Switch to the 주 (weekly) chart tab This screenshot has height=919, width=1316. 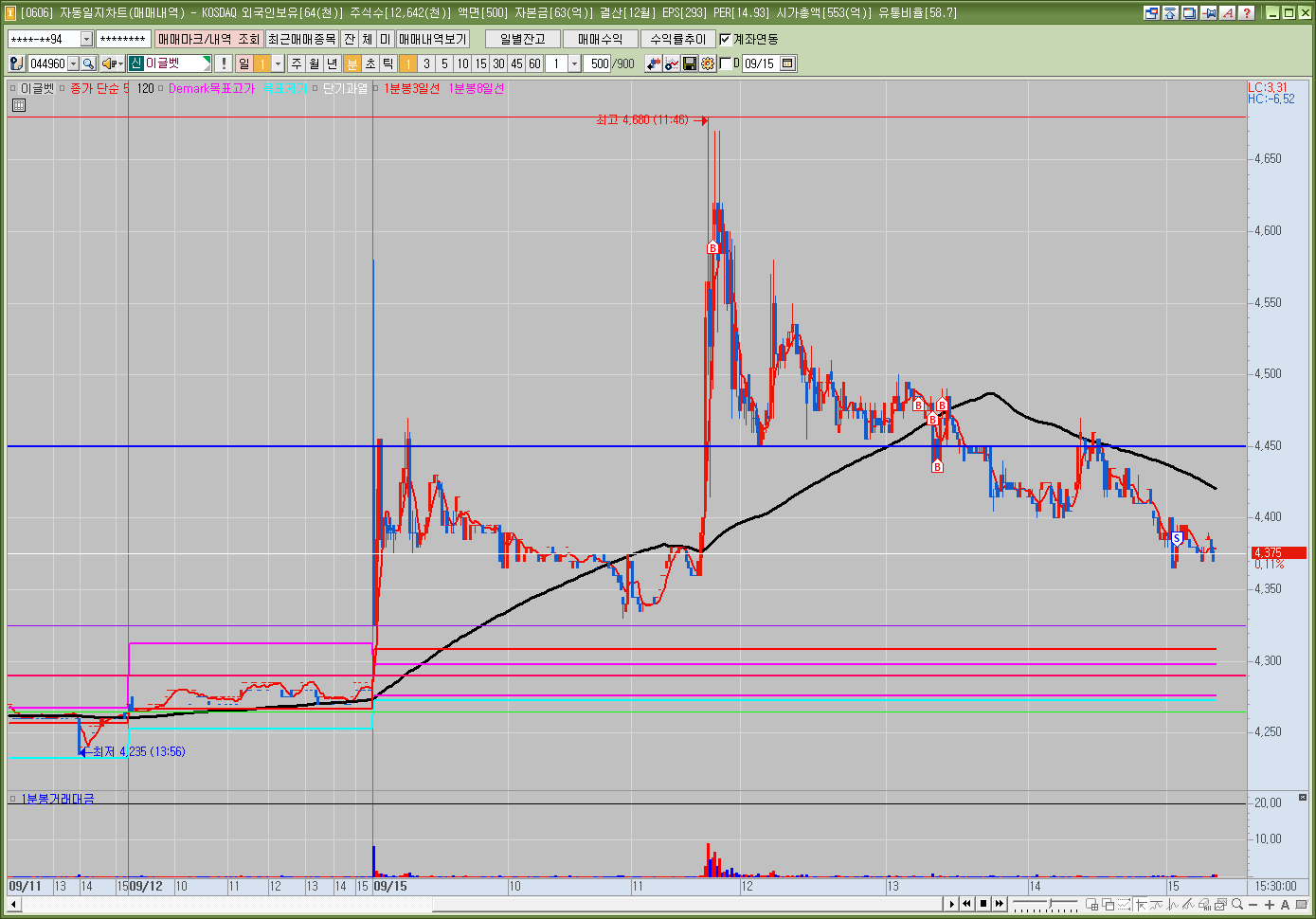tap(297, 63)
